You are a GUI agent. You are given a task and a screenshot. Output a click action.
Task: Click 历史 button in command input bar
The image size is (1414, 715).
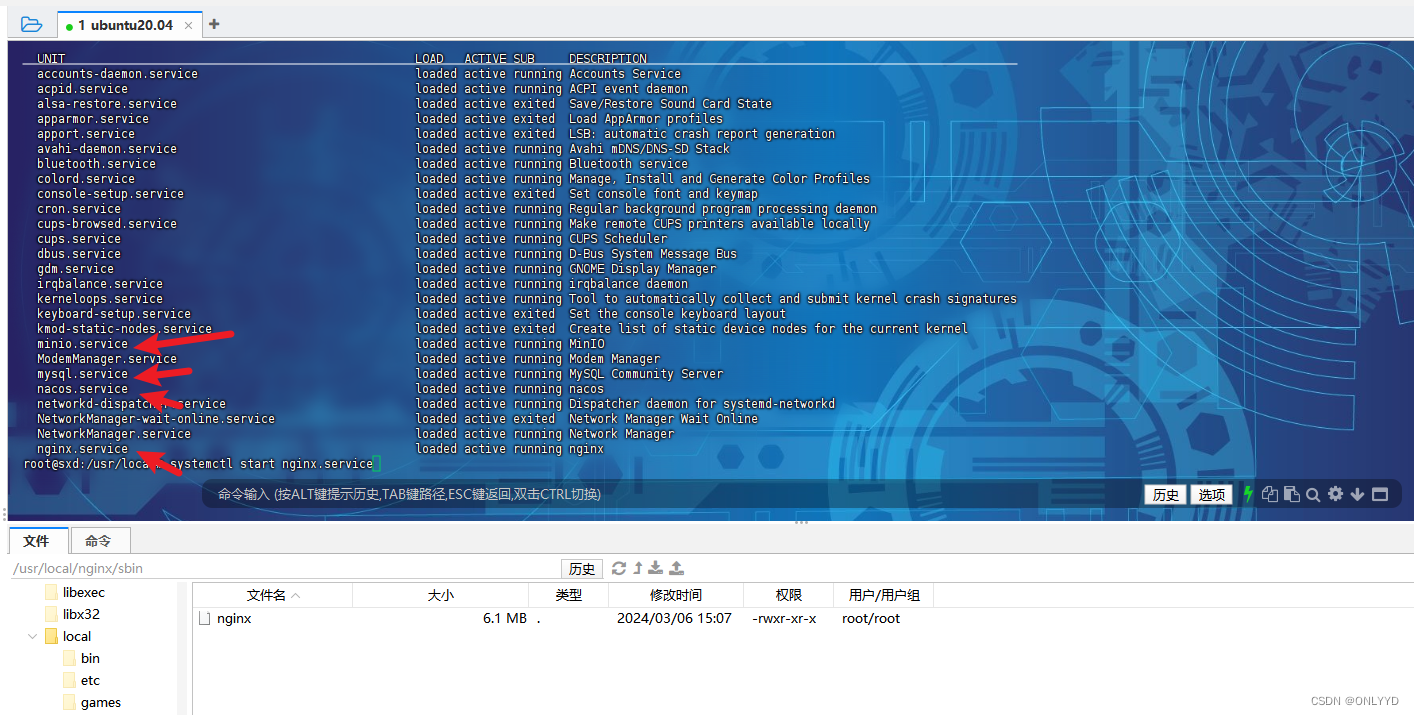[x=1166, y=494]
